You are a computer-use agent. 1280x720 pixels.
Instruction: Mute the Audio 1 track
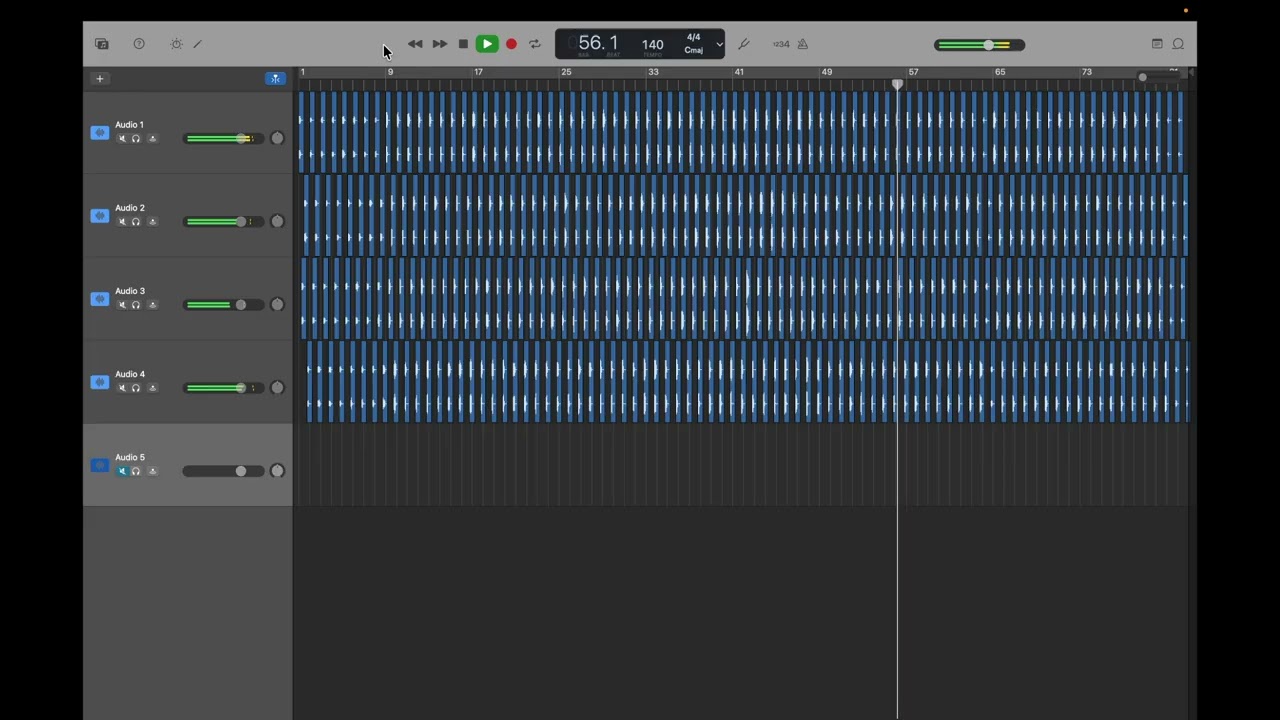pyautogui.click(x=122, y=139)
